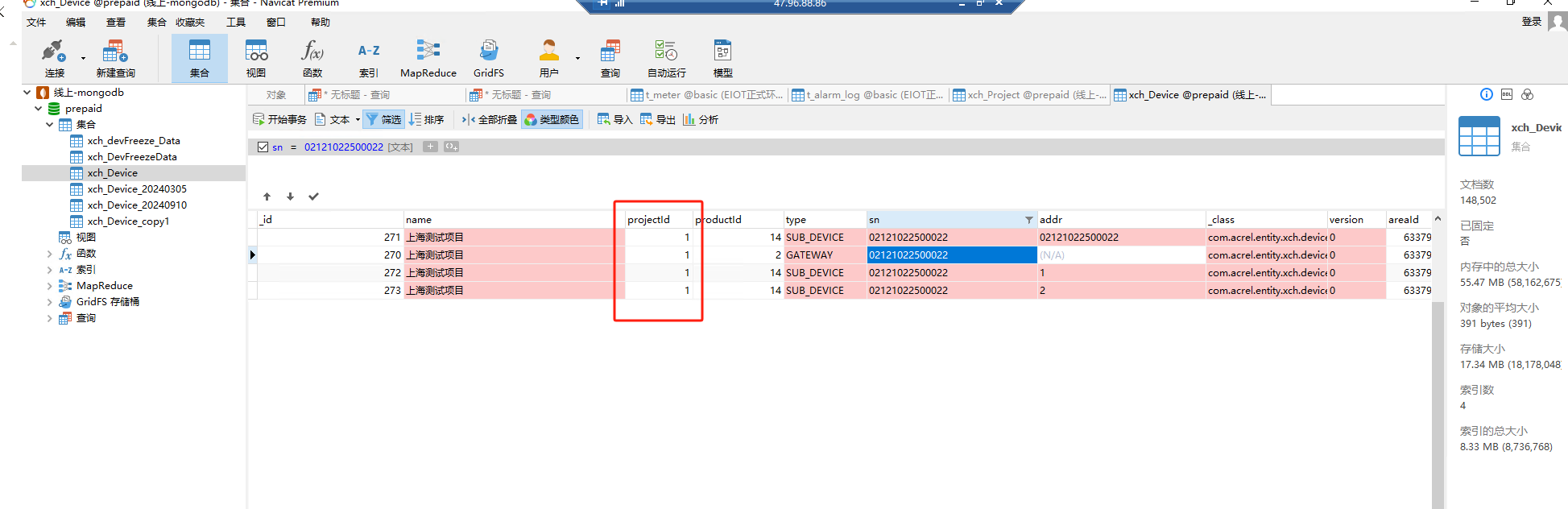
Task: Uncheck the sn filter condition checkbox
Action: (x=263, y=147)
